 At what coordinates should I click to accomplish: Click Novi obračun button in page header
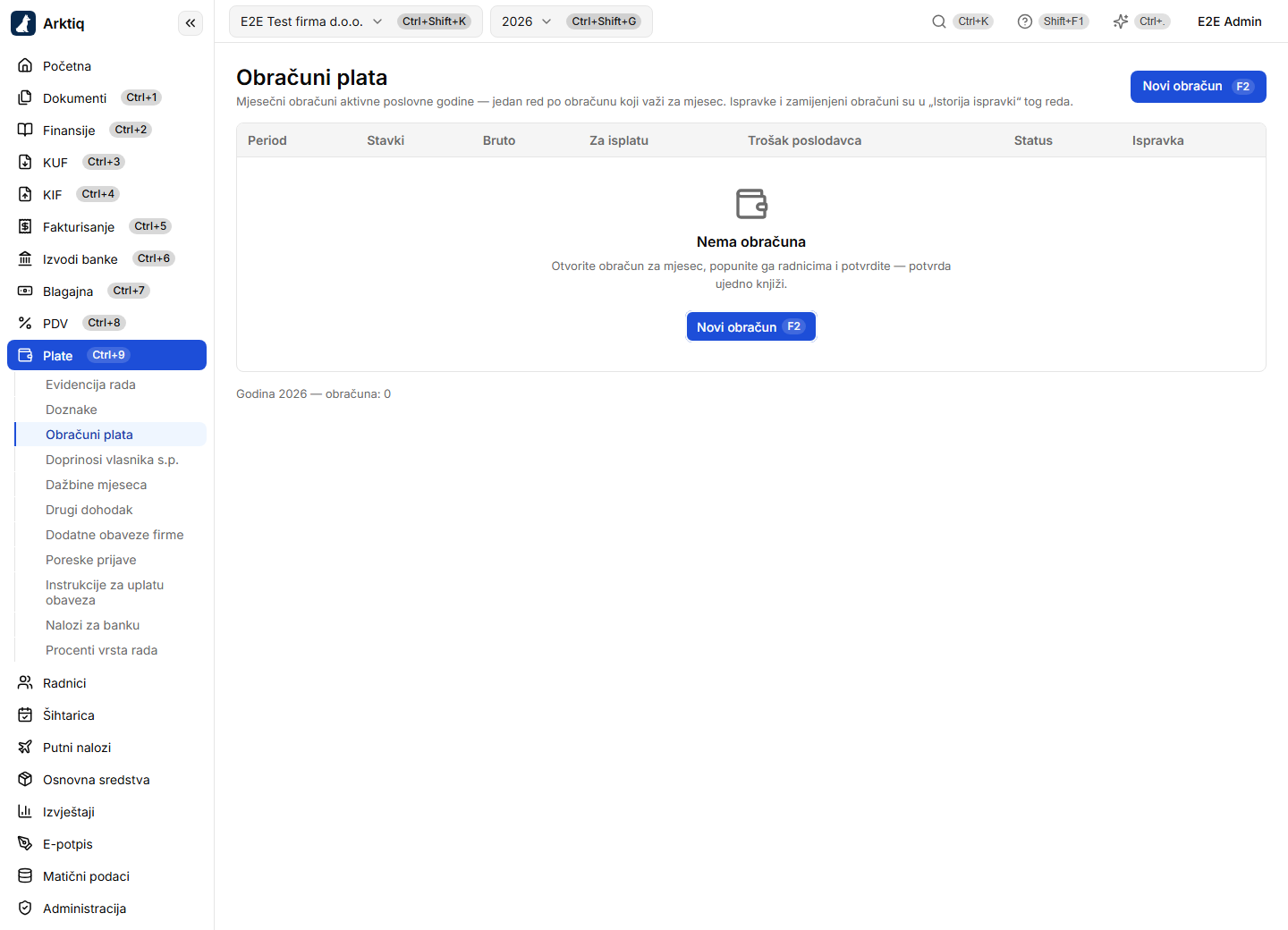(1199, 87)
